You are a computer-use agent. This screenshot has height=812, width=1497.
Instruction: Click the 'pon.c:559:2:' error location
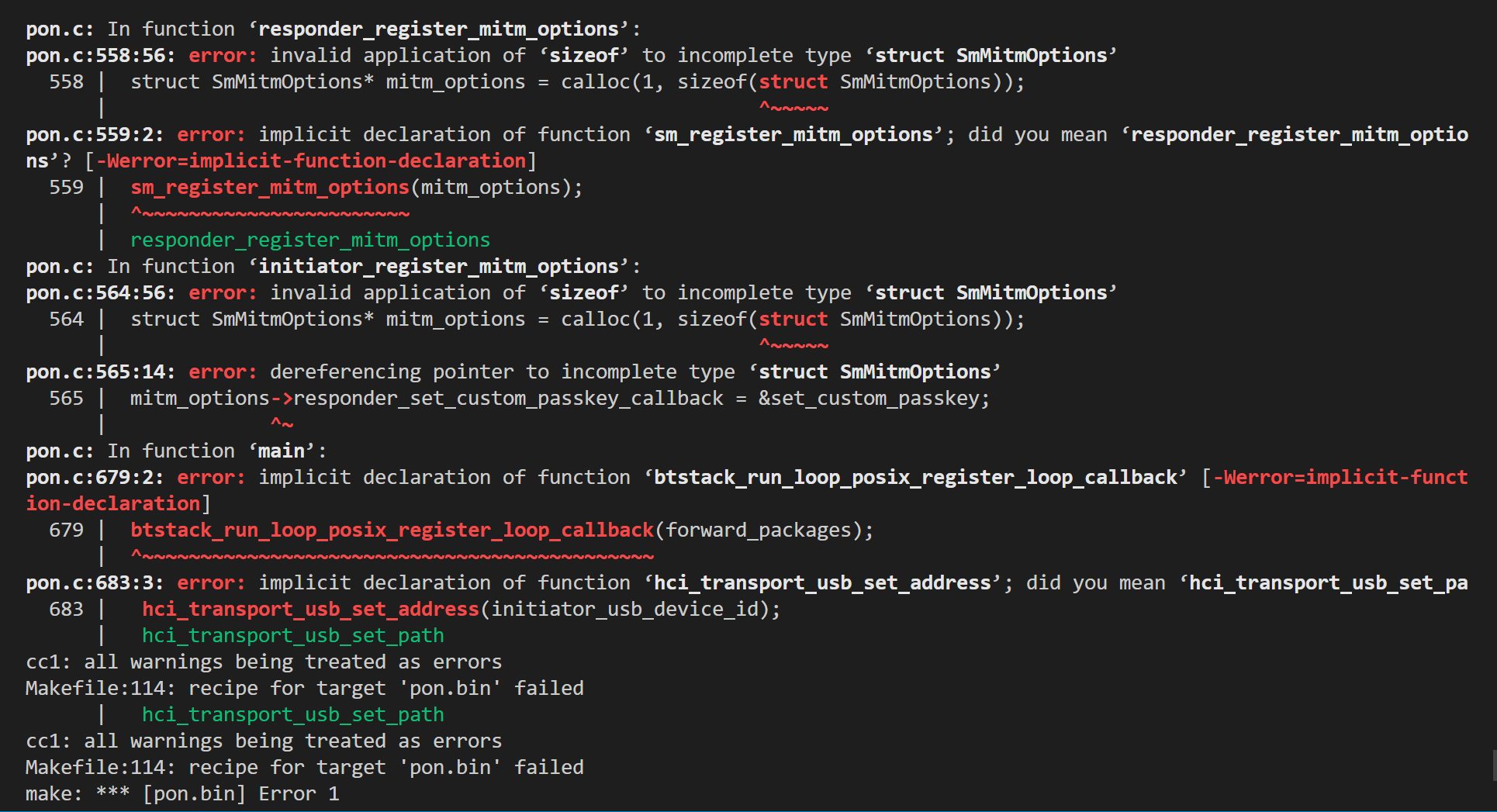95,135
